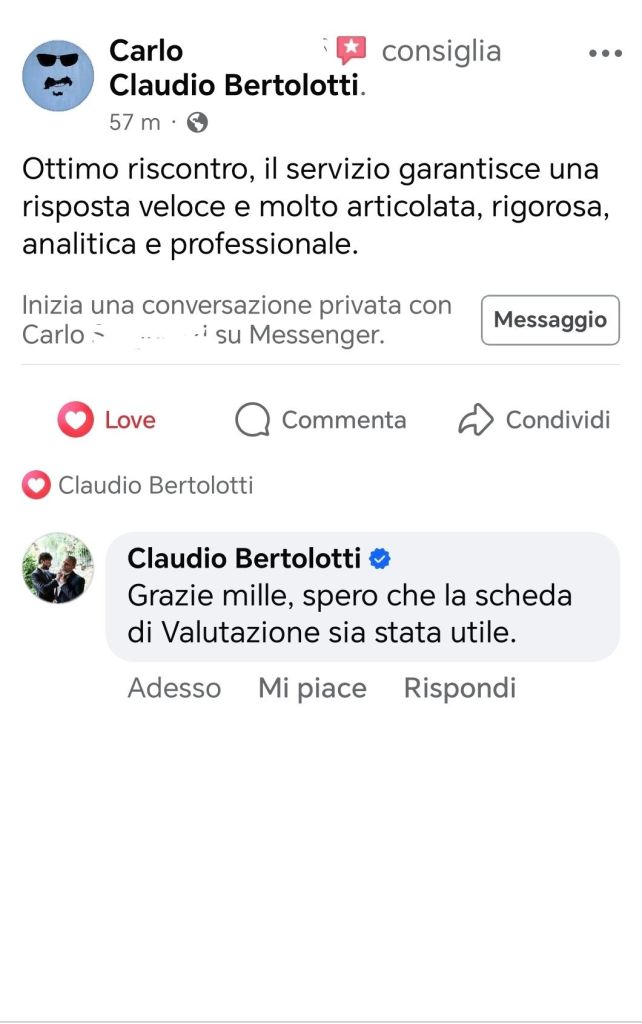Click the blue verified badge
Viewport: 642px width, 1024px height.
(380, 558)
